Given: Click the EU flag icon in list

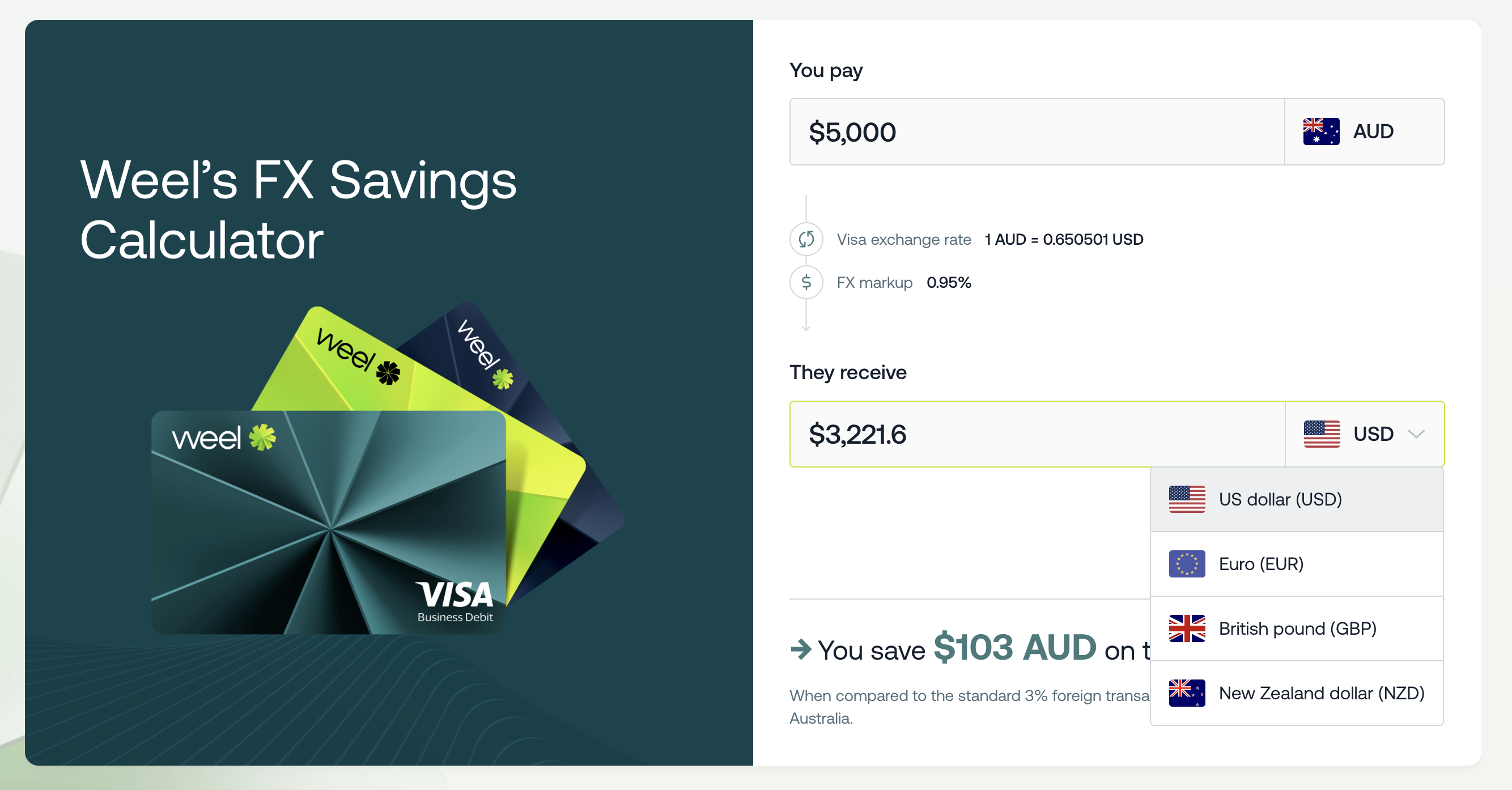Looking at the screenshot, I should coord(1186,564).
